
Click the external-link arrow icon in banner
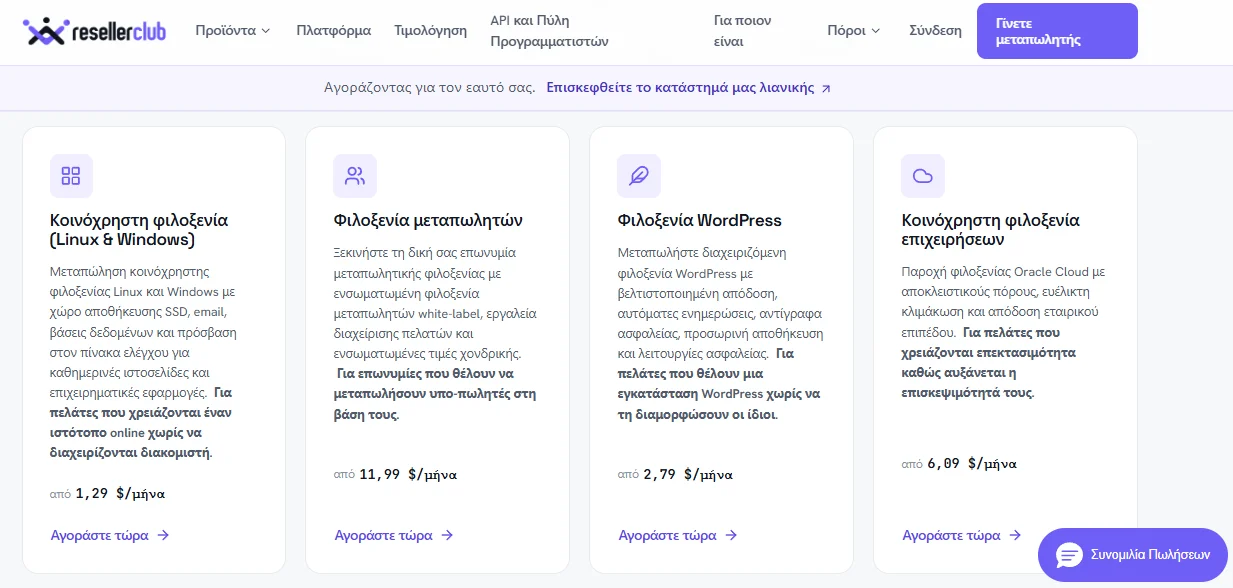pos(826,88)
